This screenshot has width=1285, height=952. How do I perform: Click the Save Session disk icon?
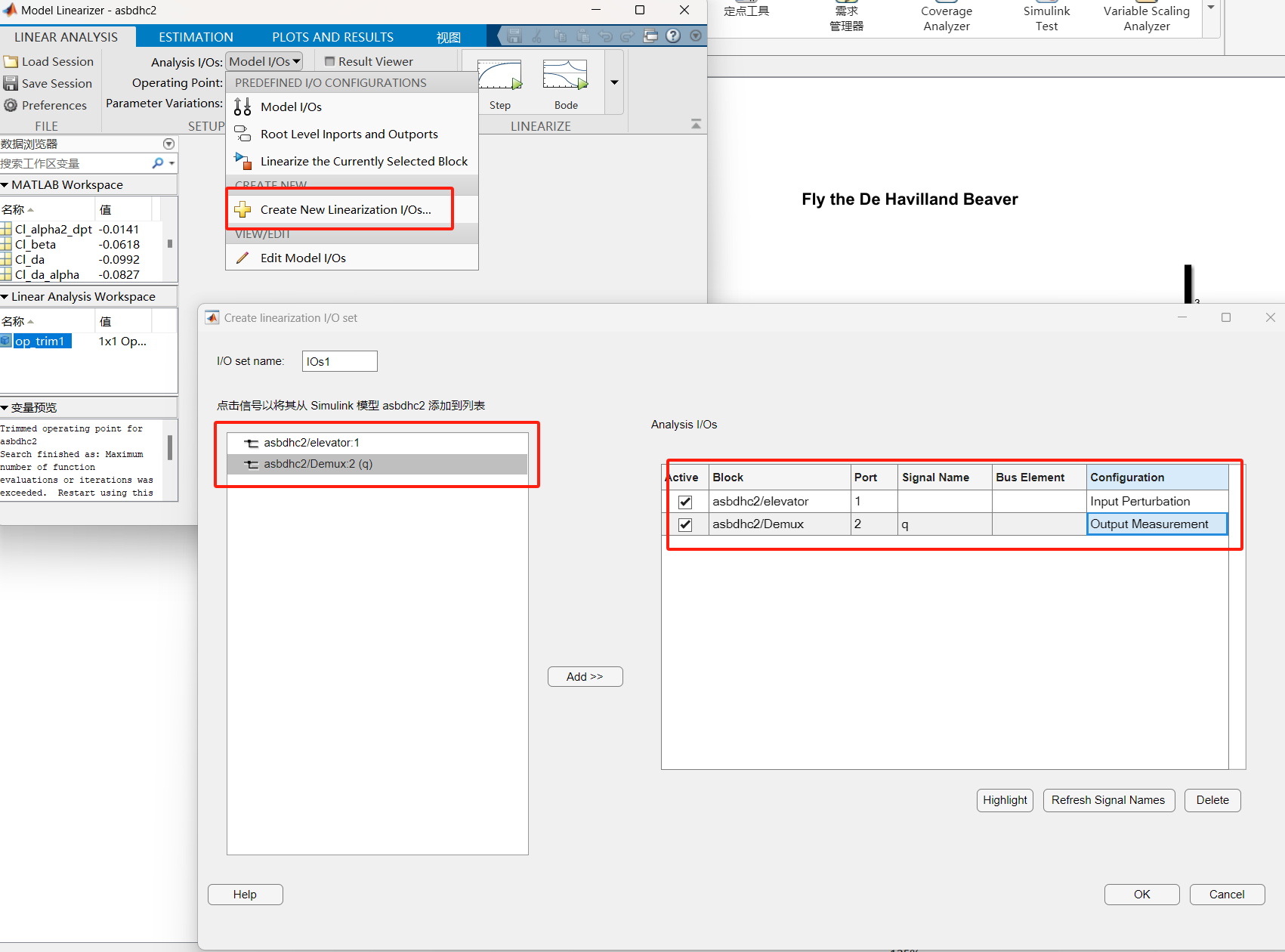[11, 83]
